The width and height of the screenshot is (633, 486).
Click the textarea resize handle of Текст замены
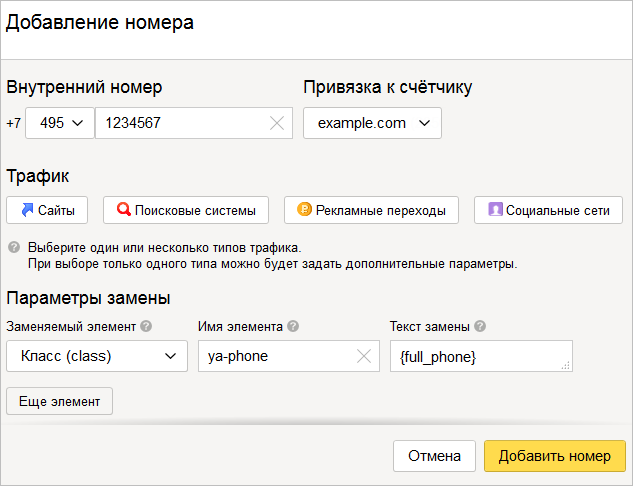pos(566,365)
